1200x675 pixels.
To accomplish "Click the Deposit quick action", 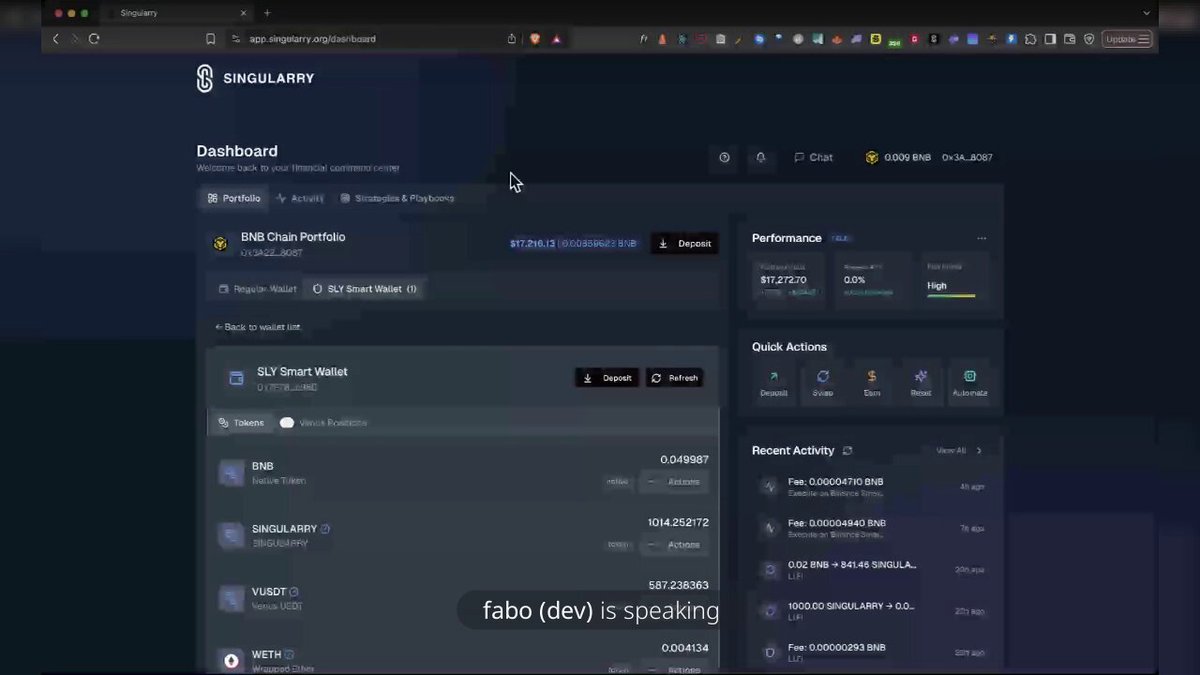I will [774, 383].
